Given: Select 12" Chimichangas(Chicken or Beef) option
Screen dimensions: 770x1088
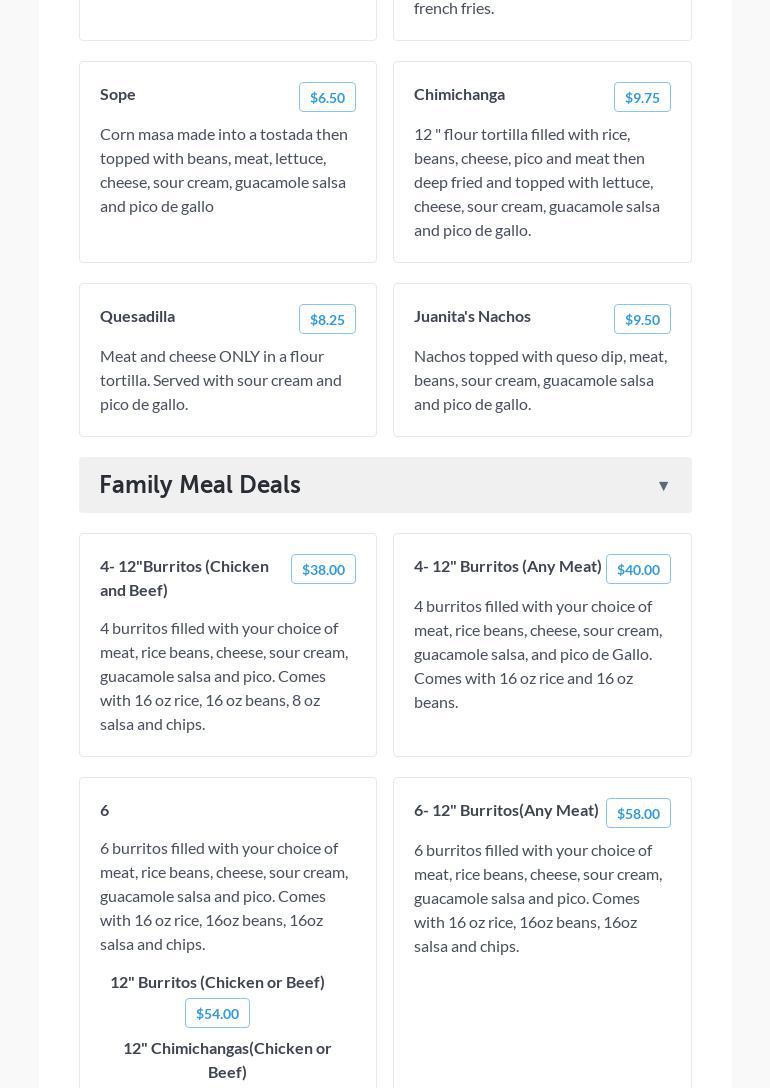Looking at the screenshot, I should click(227, 1060).
